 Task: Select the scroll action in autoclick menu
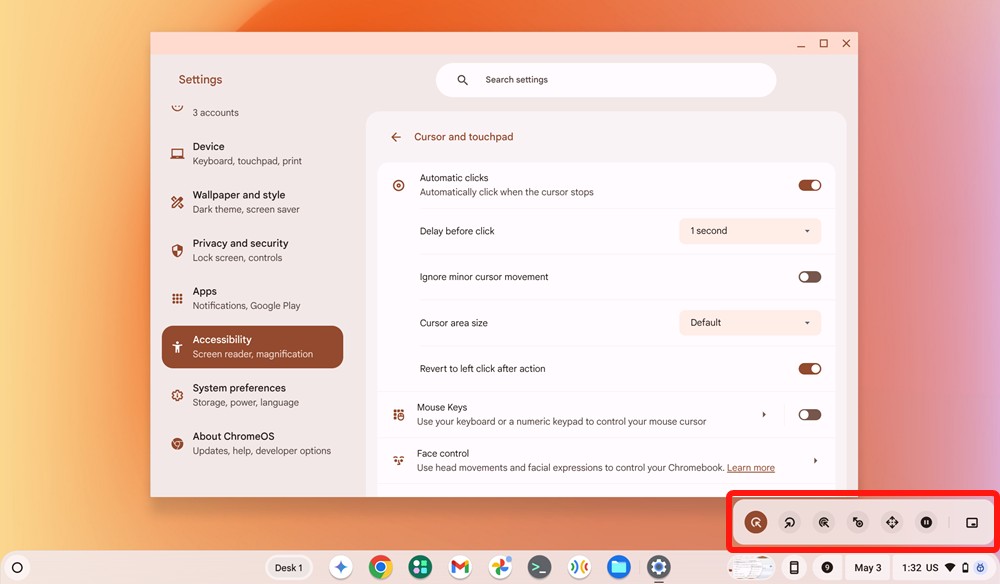point(891,521)
